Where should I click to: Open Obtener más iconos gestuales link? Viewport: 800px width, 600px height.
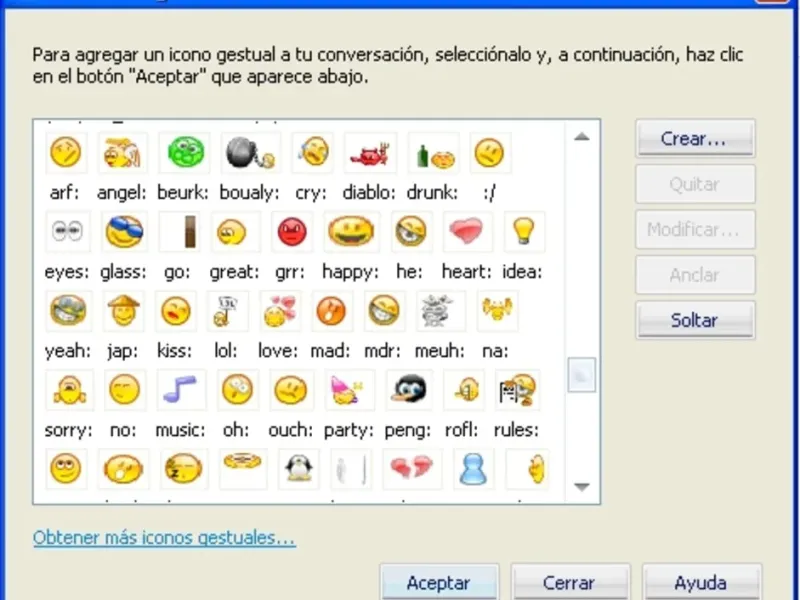pyautogui.click(x=164, y=538)
